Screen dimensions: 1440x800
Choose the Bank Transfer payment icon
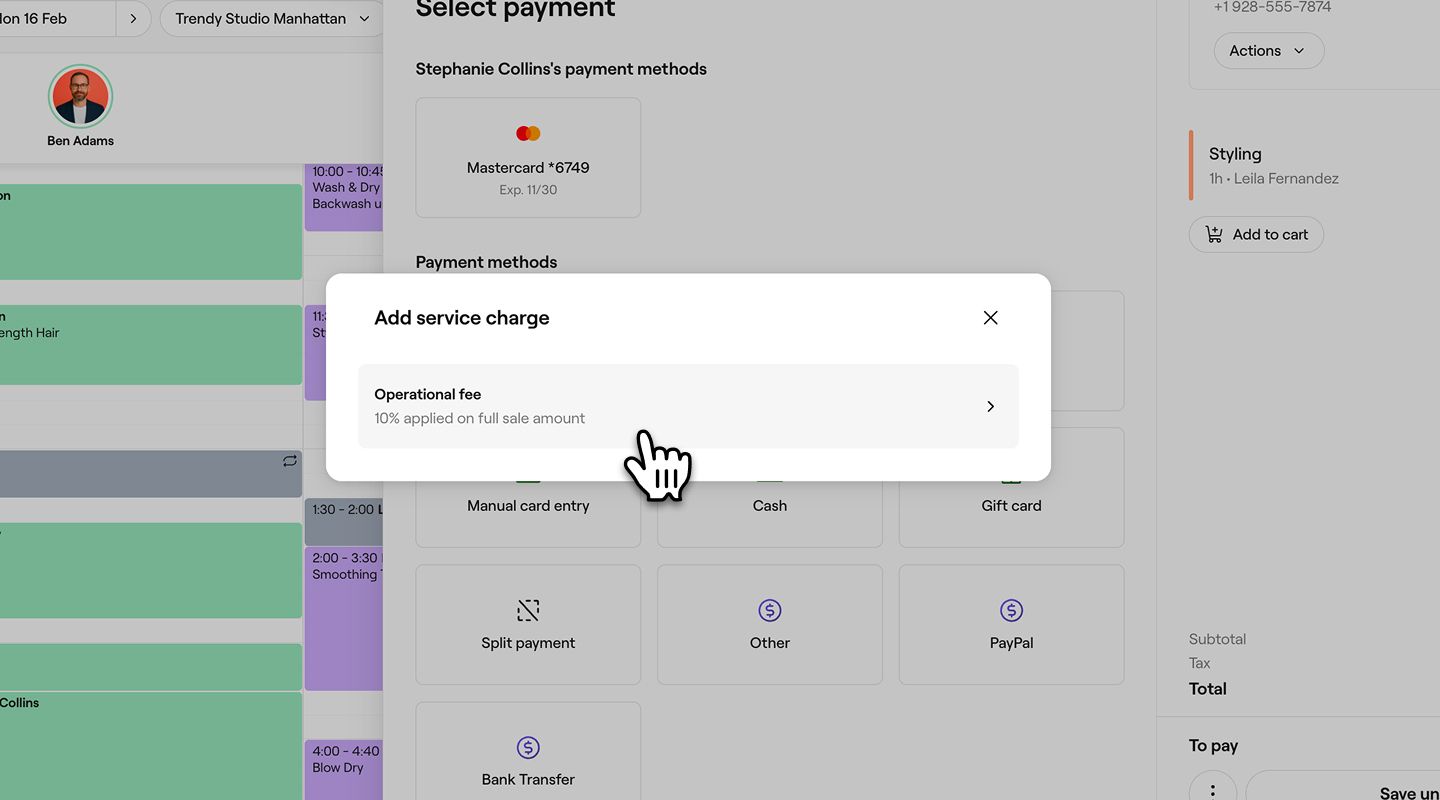pos(528,746)
